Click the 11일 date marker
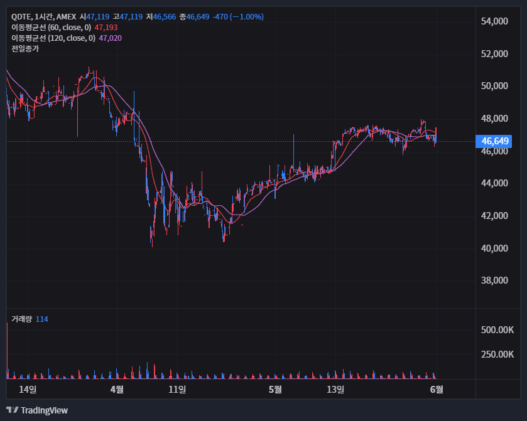The image size is (527, 421). tap(177, 389)
